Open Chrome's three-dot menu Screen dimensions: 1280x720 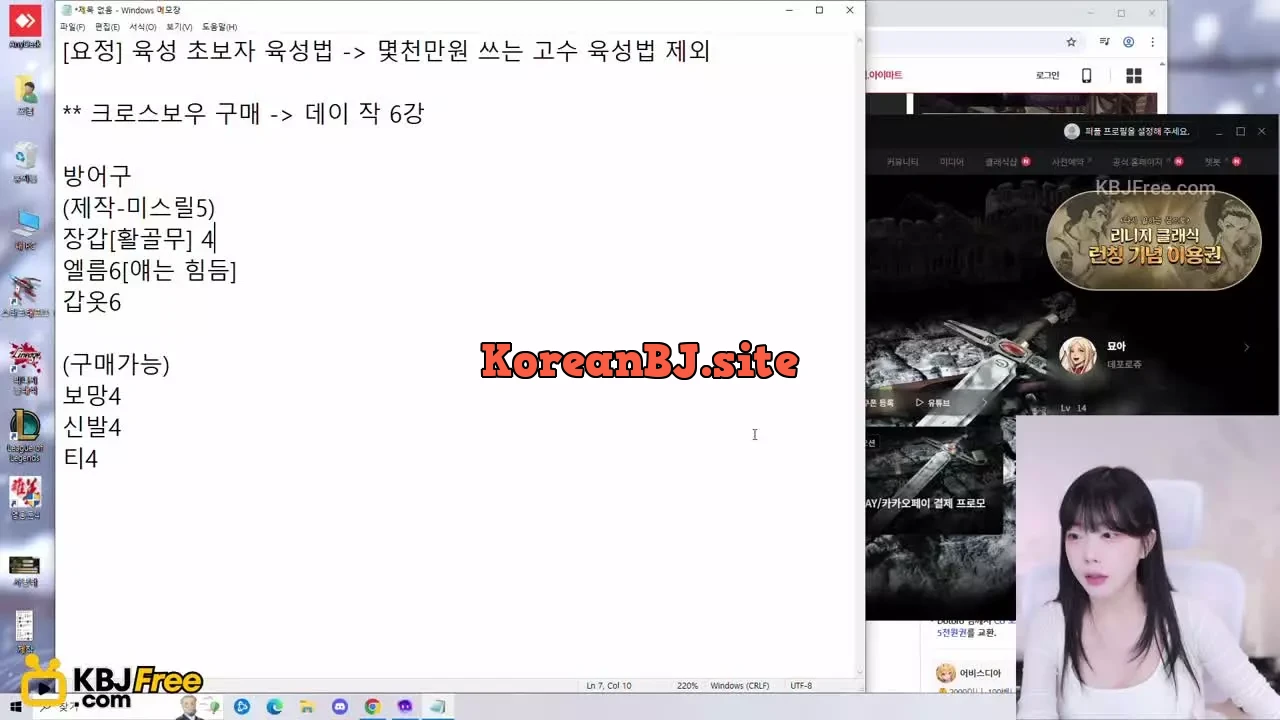(1153, 42)
